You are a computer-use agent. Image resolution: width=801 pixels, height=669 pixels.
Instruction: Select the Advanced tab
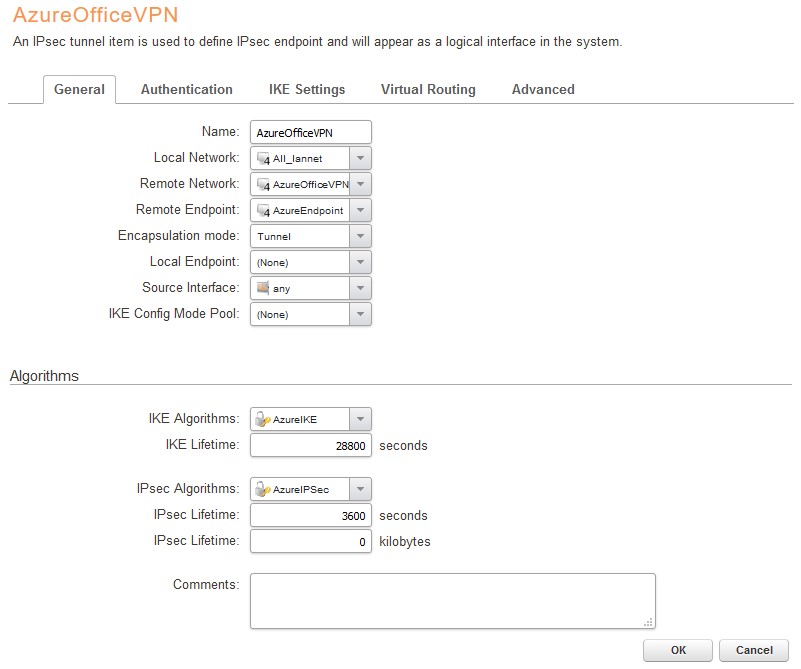543,89
